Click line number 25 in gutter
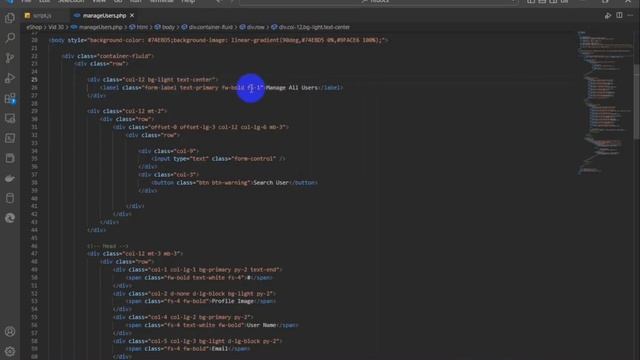 tap(34, 80)
